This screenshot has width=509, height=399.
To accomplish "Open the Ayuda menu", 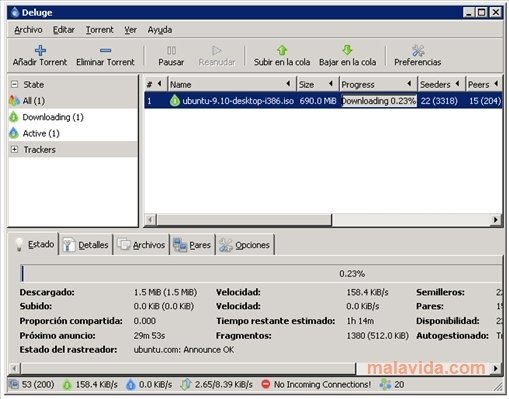I will click(x=160, y=30).
